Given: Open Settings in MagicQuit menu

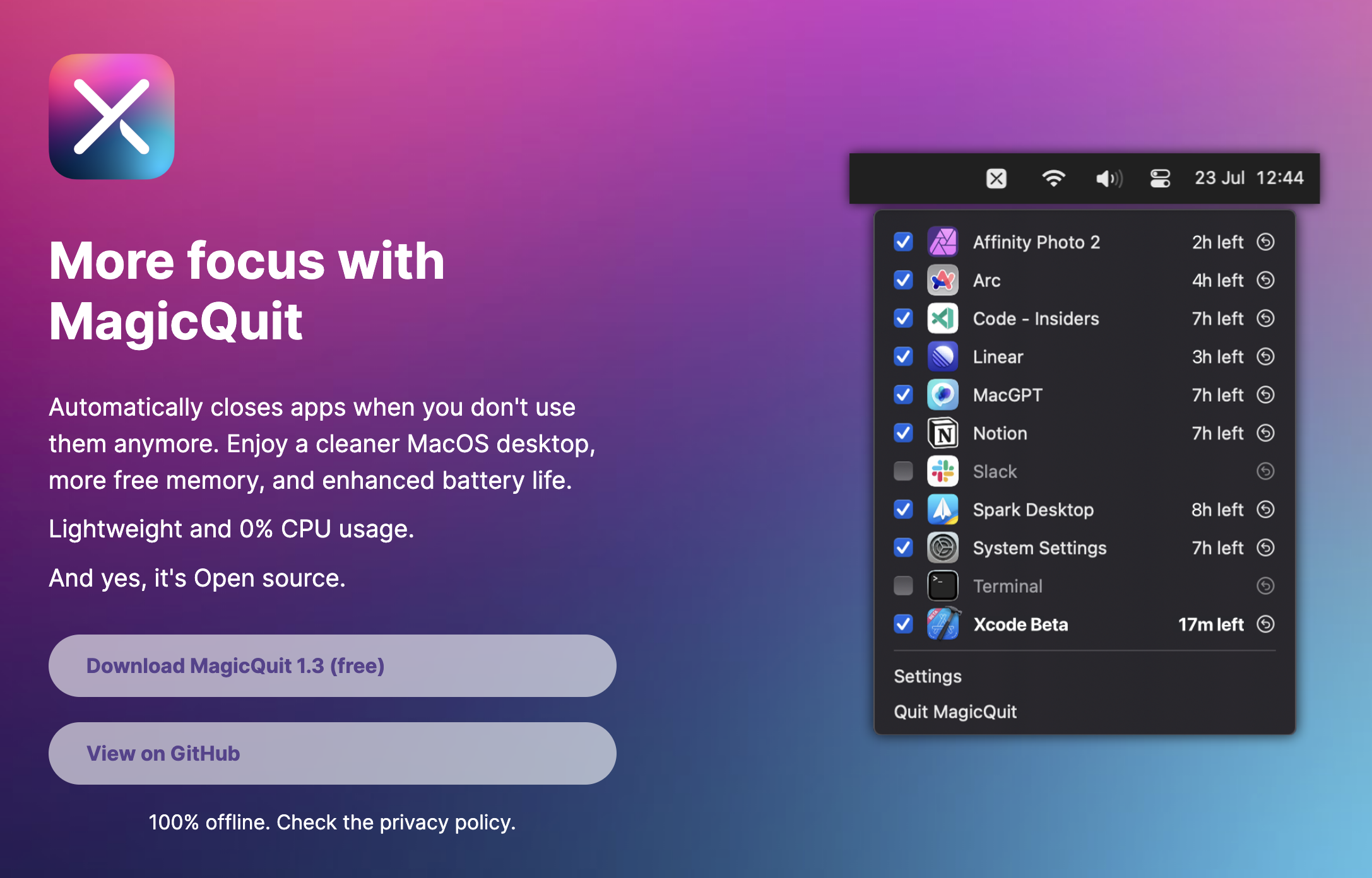Looking at the screenshot, I should pyautogui.click(x=928, y=676).
